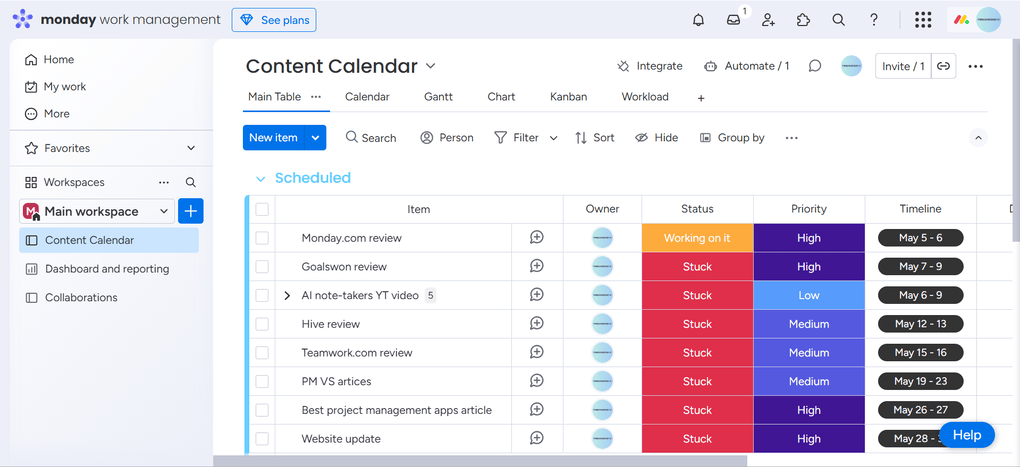Screen dimensions: 1020x467
Task: Open updates for AI note-takers YT video
Action: click(537, 295)
